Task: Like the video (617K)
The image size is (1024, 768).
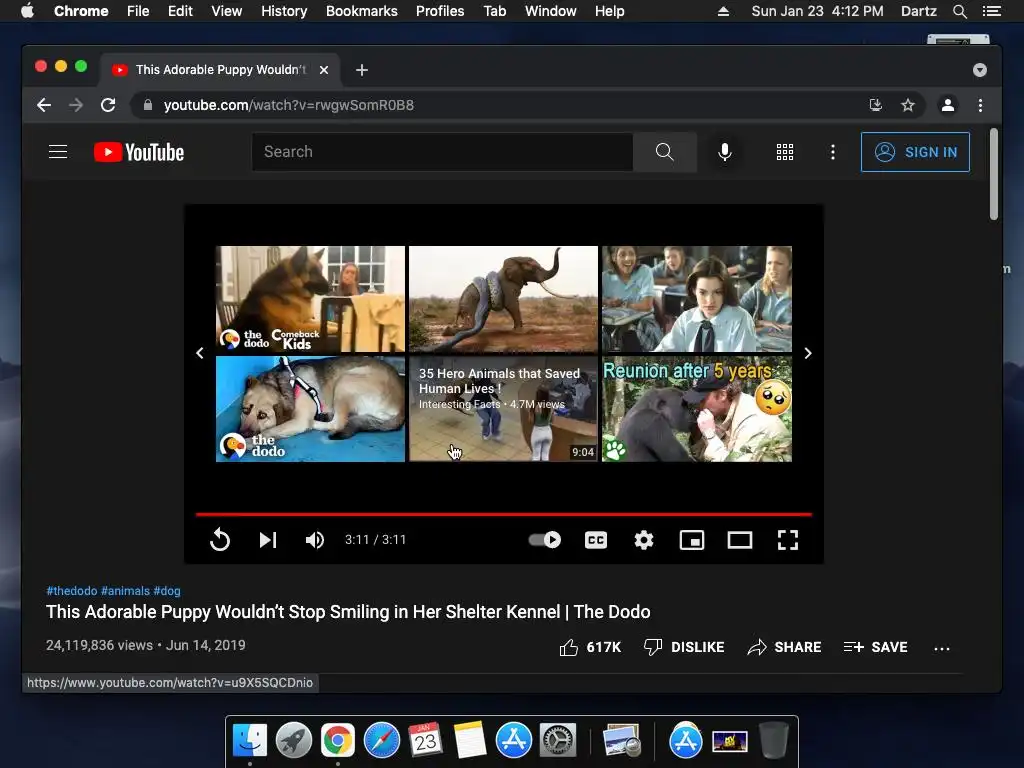Action: pyautogui.click(x=590, y=647)
